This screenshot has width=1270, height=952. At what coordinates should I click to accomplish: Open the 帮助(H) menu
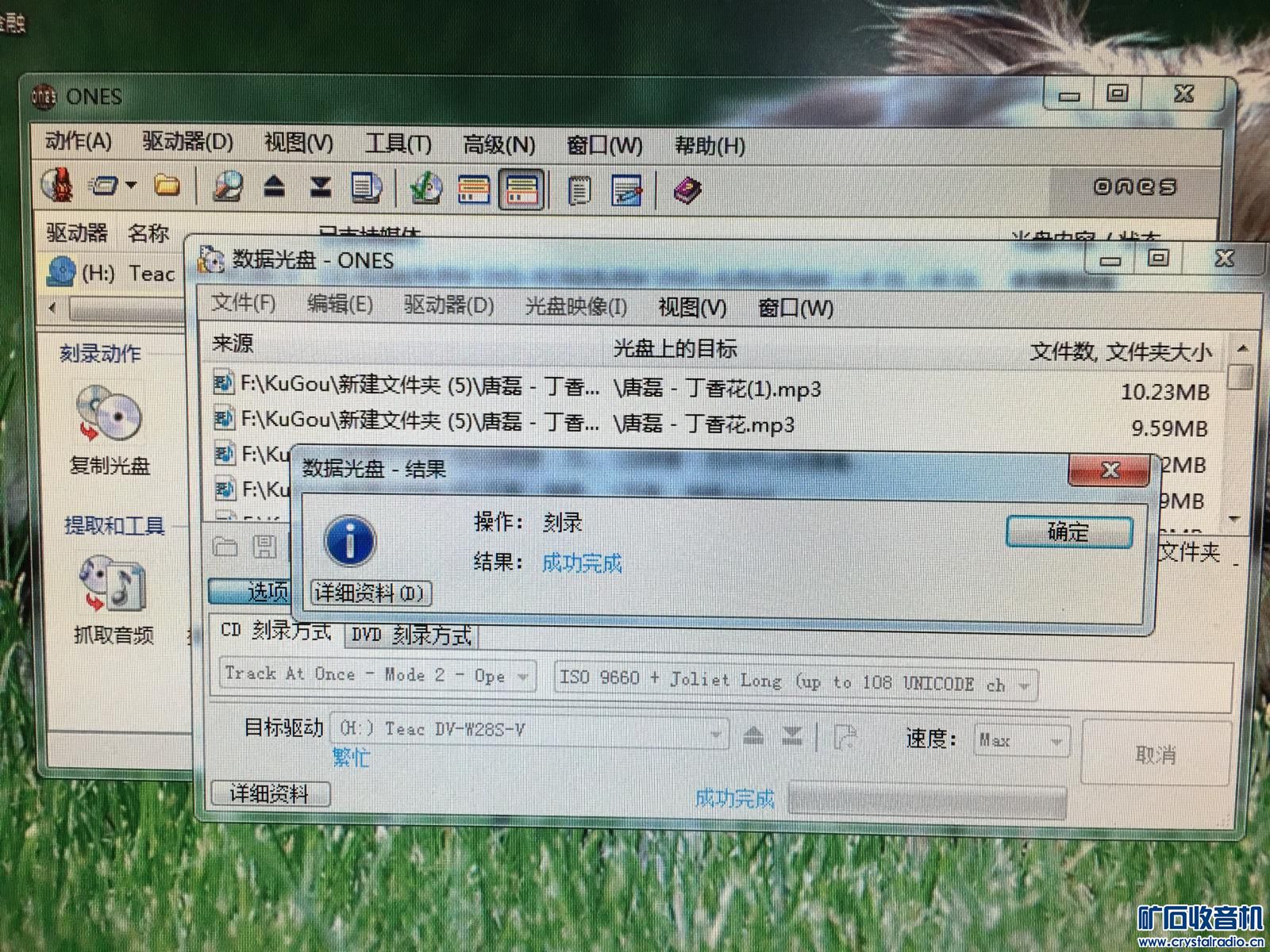710,146
